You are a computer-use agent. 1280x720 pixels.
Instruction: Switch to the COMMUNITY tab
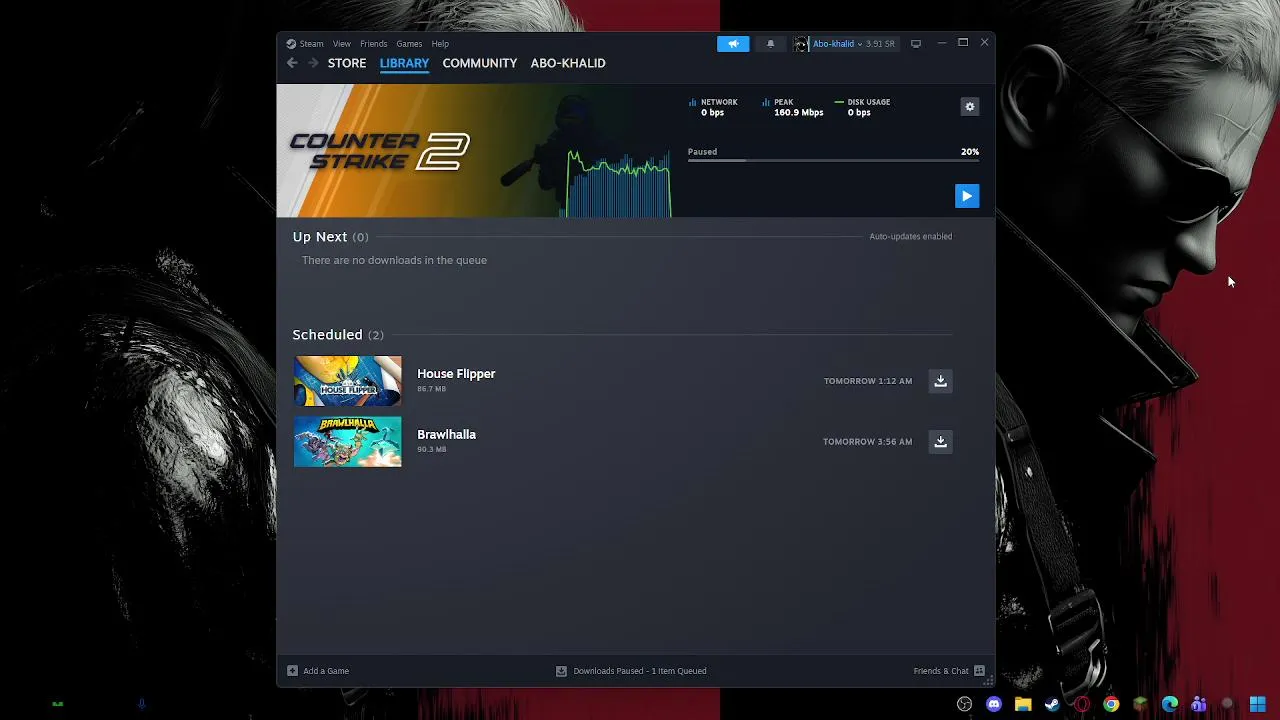[480, 63]
